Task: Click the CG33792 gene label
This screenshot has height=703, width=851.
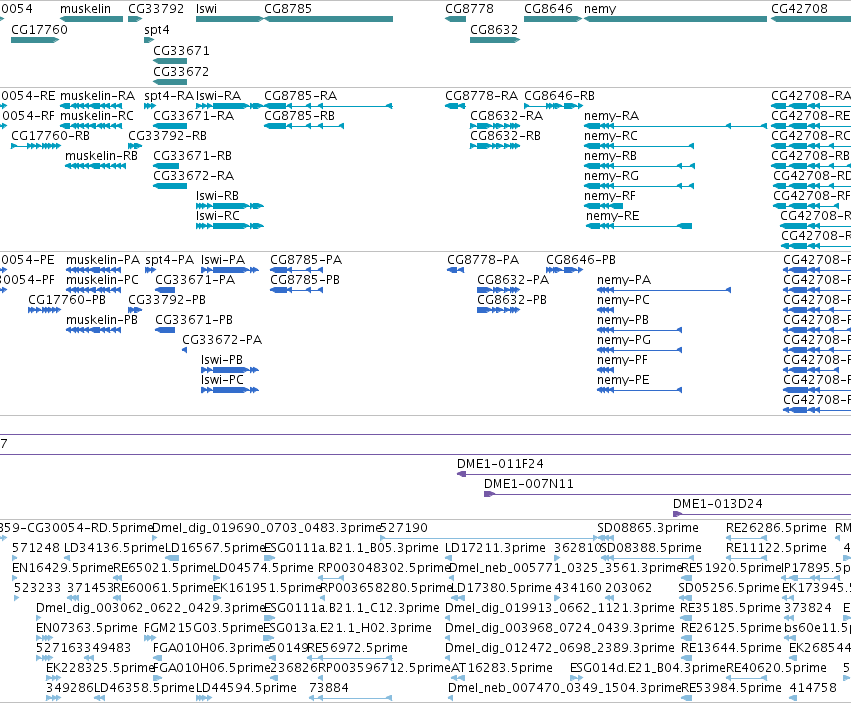Action: tap(156, 9)
